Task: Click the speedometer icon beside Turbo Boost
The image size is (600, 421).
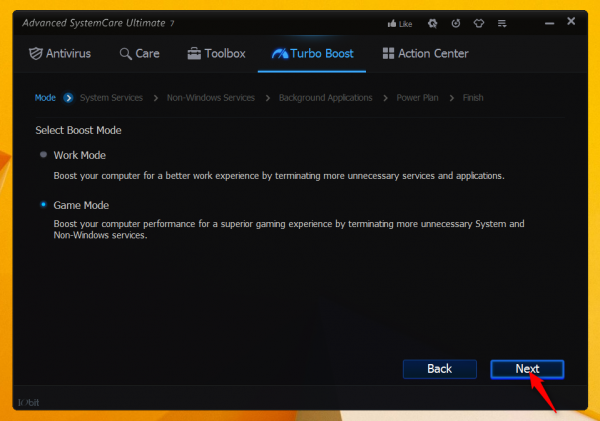Action: (280, 54)
